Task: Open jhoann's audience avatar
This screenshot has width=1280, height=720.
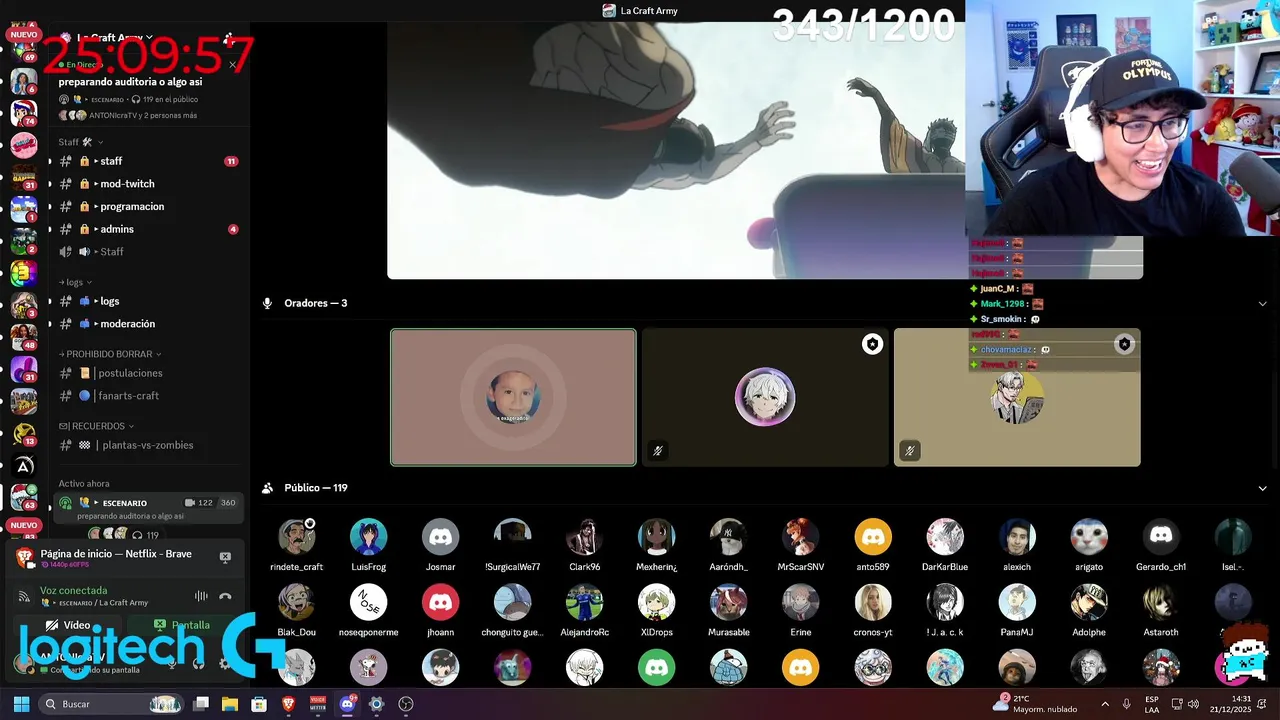Action: click(x=441, y=603)
